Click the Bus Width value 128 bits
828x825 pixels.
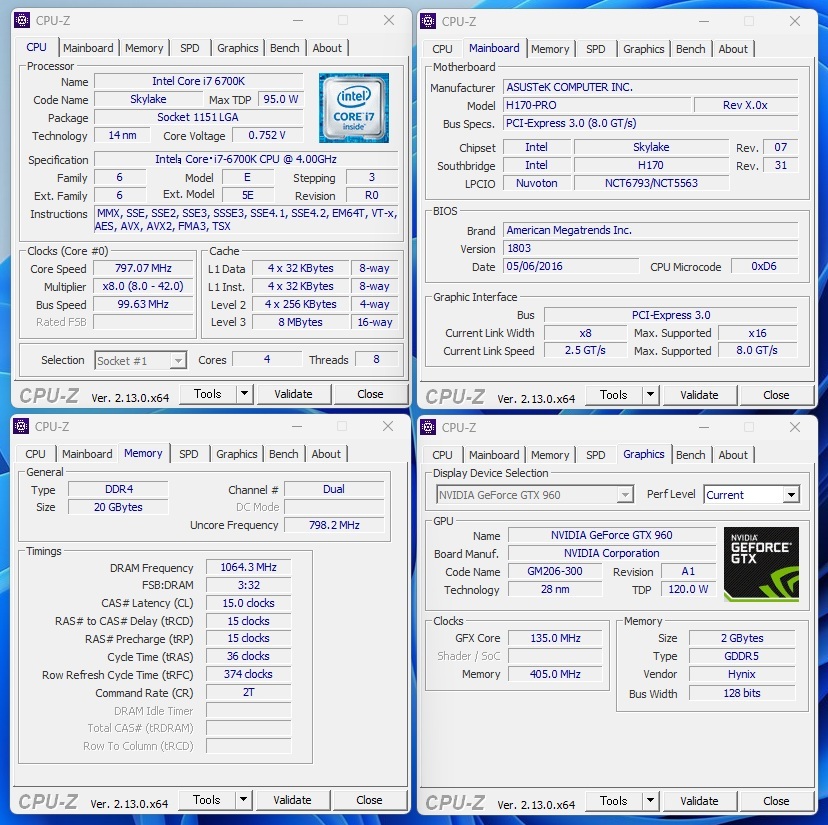(x=742, y=693)
